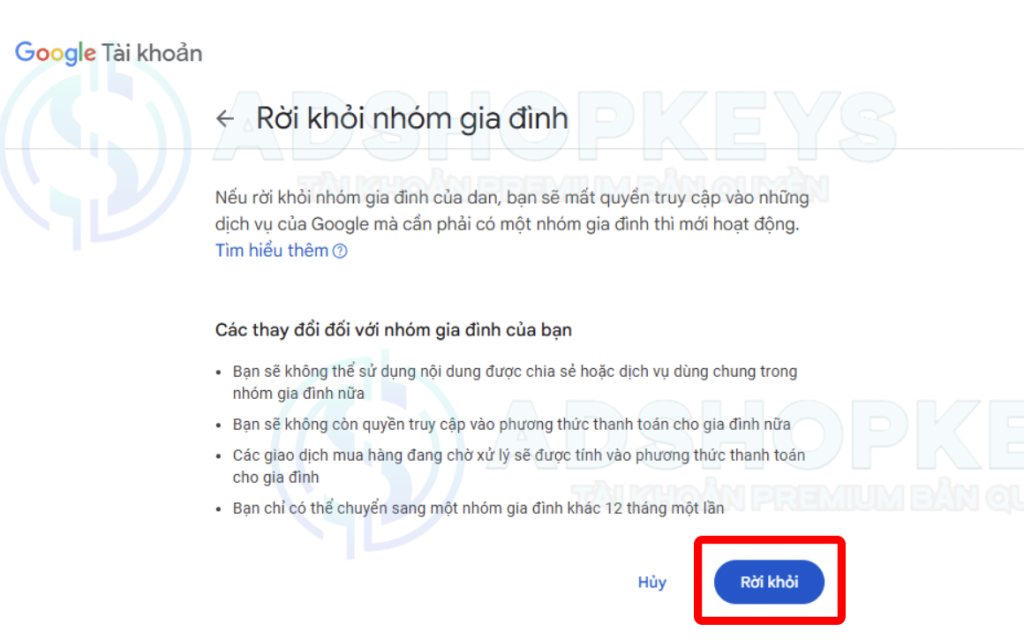Screen dimensions: 1024x639
Task: Open the "Tìm hiểu thêm" link
Action: coord(272,250)
